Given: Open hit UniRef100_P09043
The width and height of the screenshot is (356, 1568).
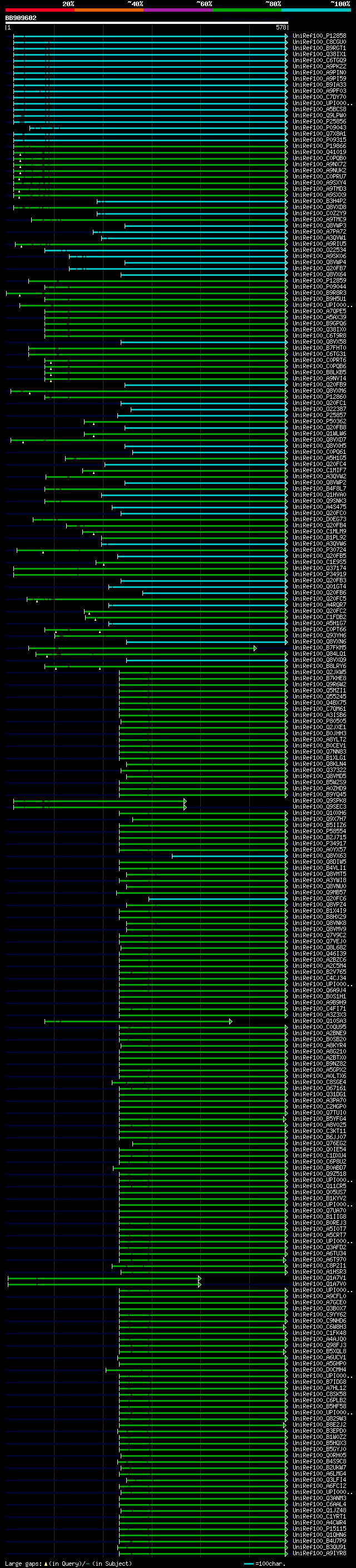Looking at the screenshot, I should point(319,128).
